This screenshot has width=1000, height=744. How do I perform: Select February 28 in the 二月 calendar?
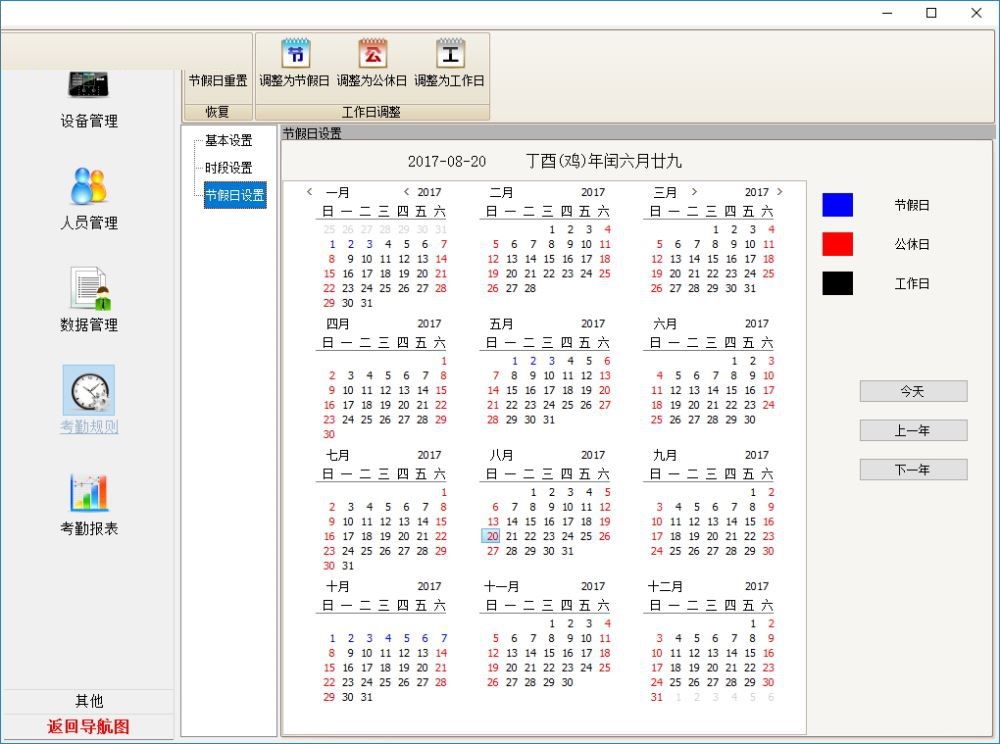(530, 288)
